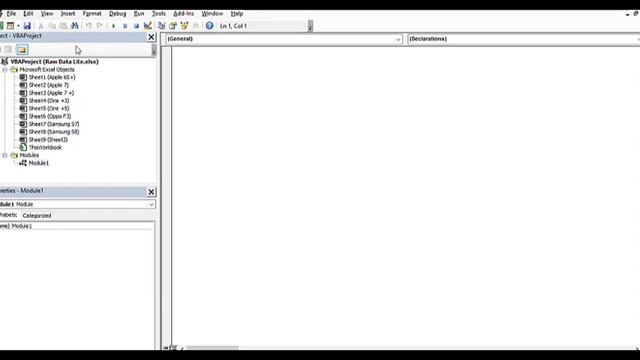The image size is (640, 360).
Task: Open the Add-Ins menu
Action: coord(183,13)
